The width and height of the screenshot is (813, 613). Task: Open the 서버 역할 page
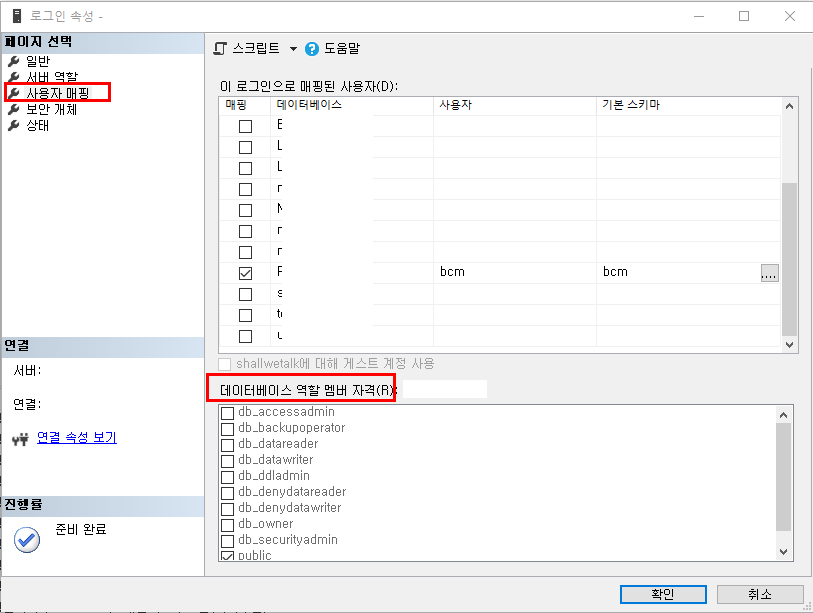click(x=52, y=77)
